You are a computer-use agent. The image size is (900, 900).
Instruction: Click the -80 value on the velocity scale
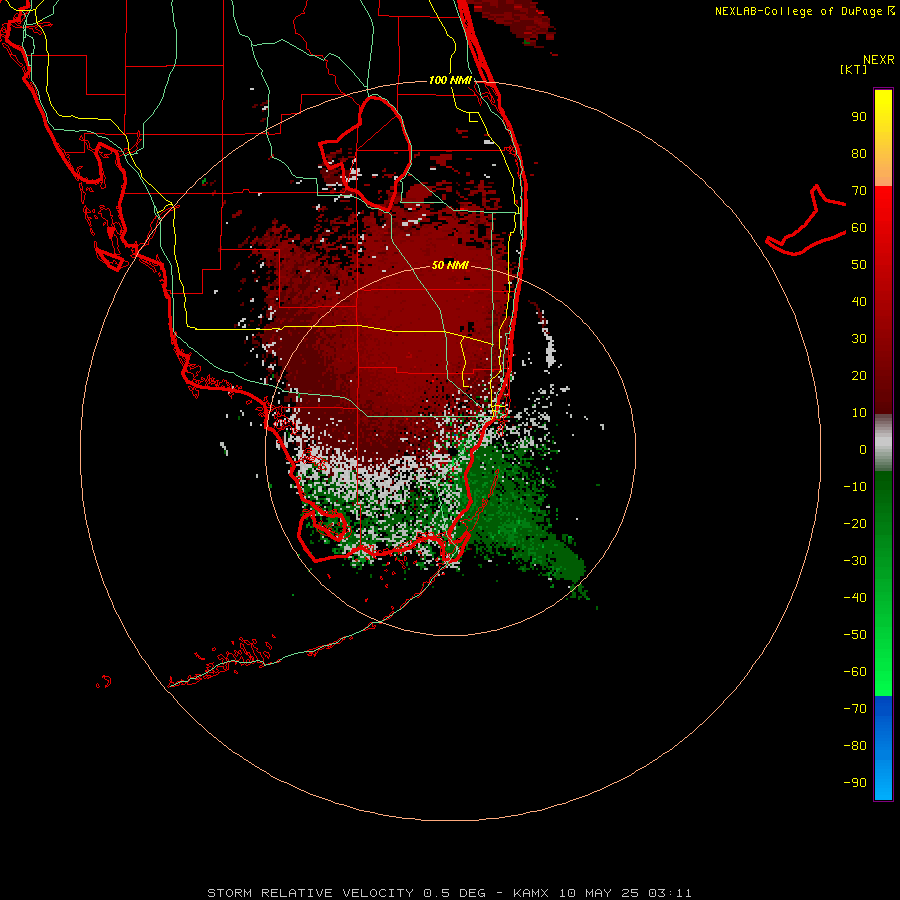855,746
